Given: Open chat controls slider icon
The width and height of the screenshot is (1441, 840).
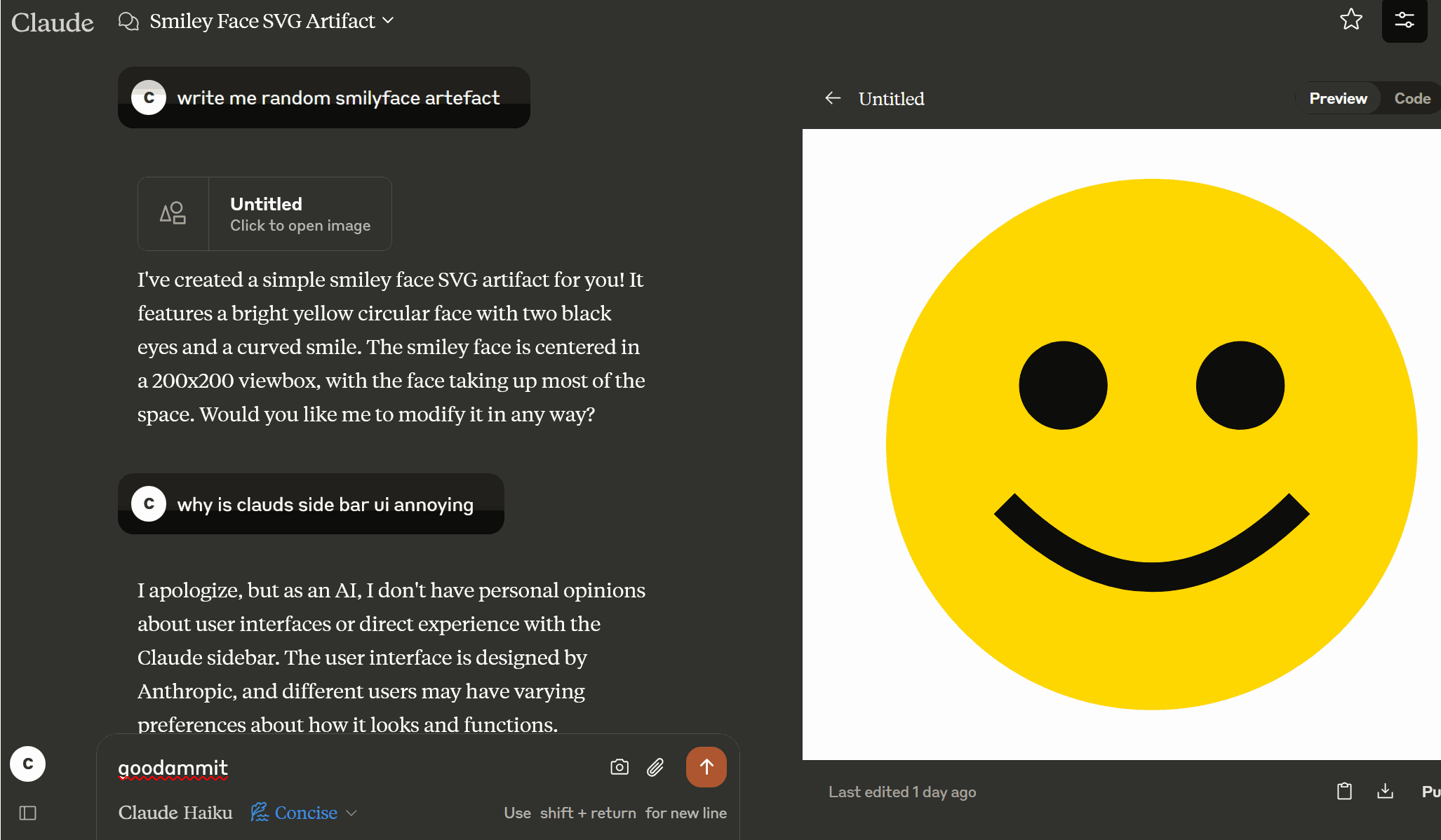Looking at the screenshot, I should coord(1404,20).
